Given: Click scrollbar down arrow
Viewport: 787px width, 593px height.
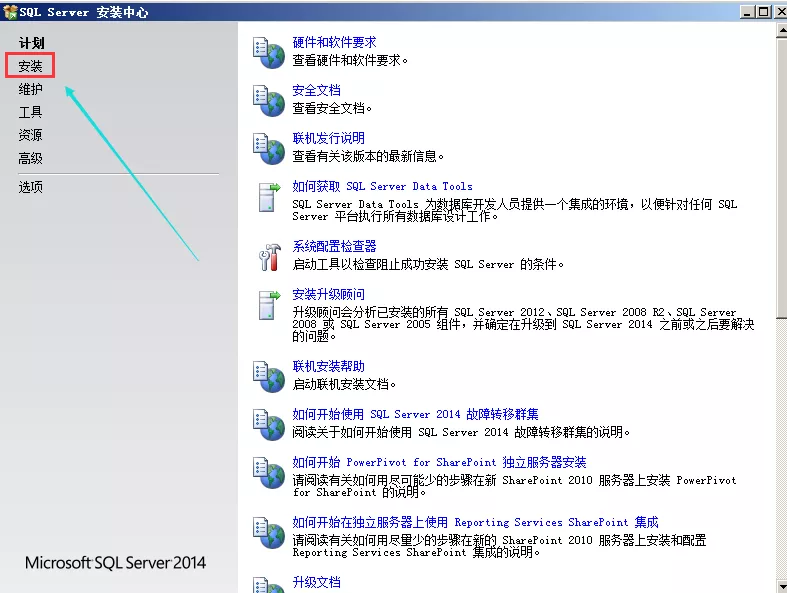Looking at the screenshot, I should coord(781,586).
